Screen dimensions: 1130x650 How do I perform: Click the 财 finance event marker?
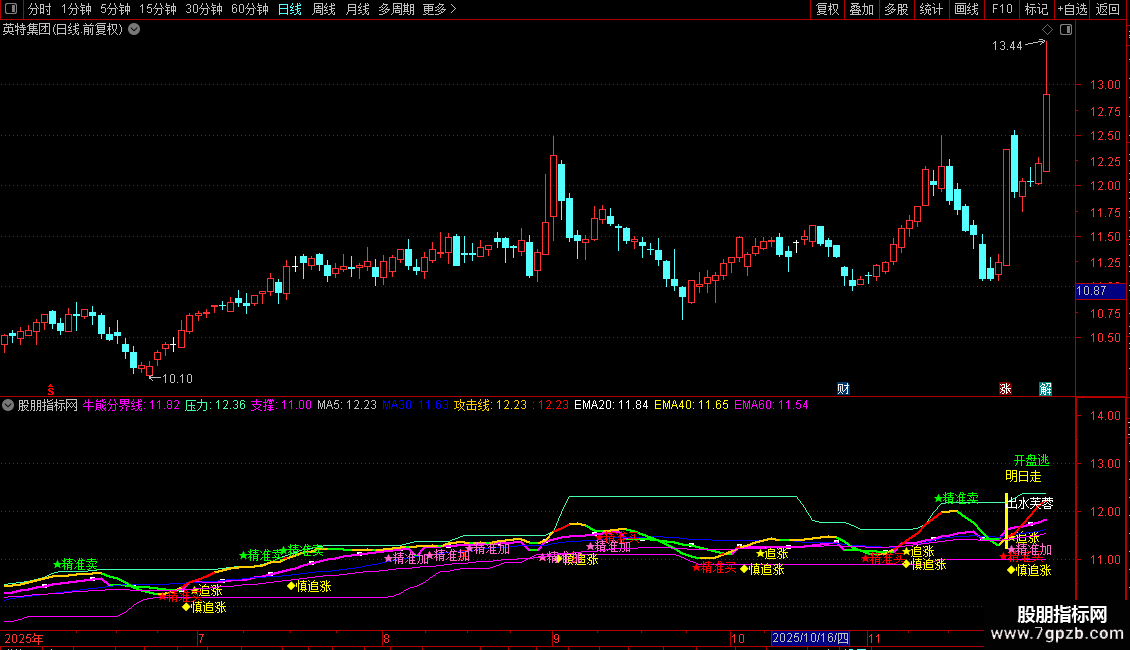(843, 388)
